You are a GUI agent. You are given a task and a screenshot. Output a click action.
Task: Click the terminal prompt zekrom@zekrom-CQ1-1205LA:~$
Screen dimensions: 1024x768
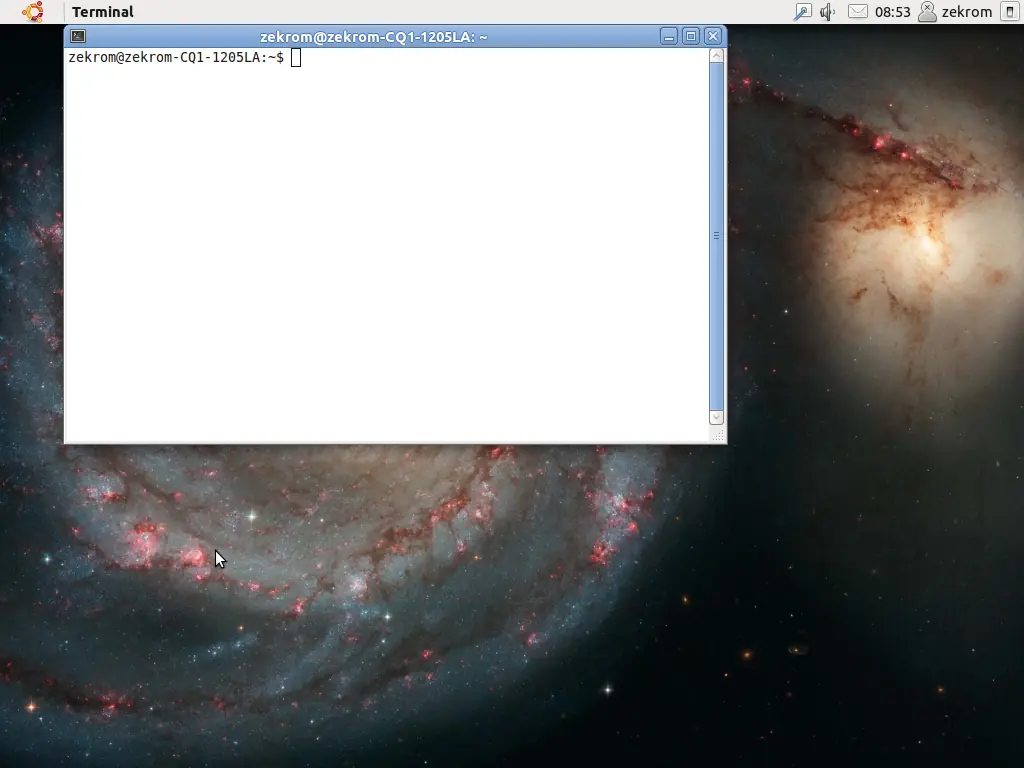pos(176,57)
